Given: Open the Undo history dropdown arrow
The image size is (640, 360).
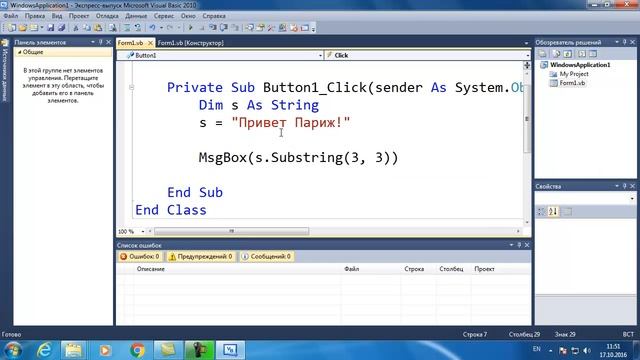Looking at the screenshot, I should pyautogui.click(x=161, y=28).
